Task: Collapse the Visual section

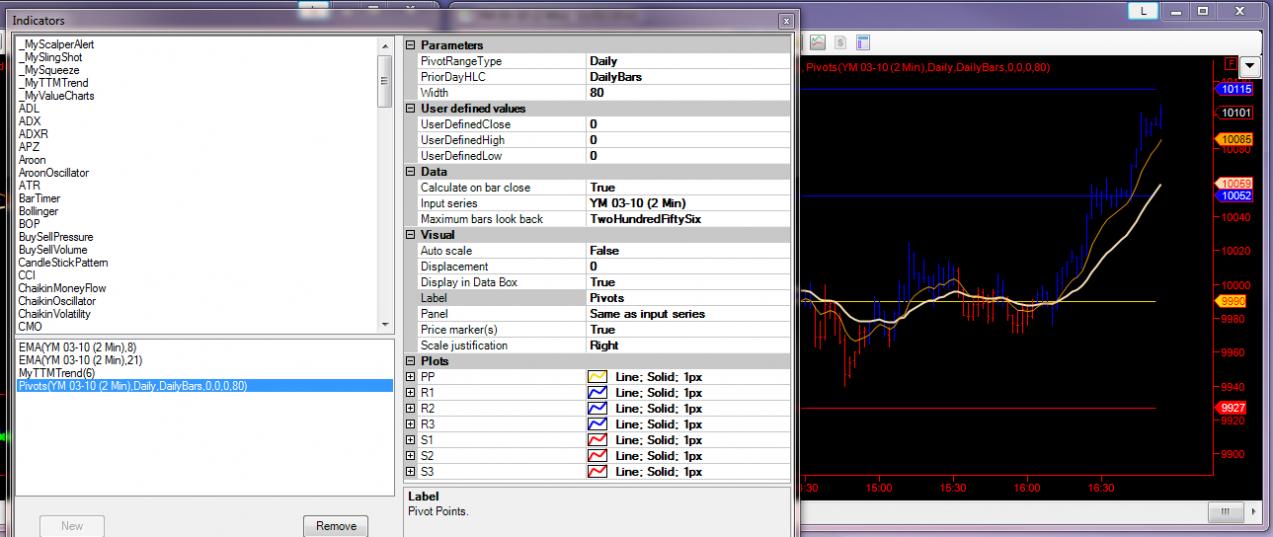Action: tap(410, 235)
